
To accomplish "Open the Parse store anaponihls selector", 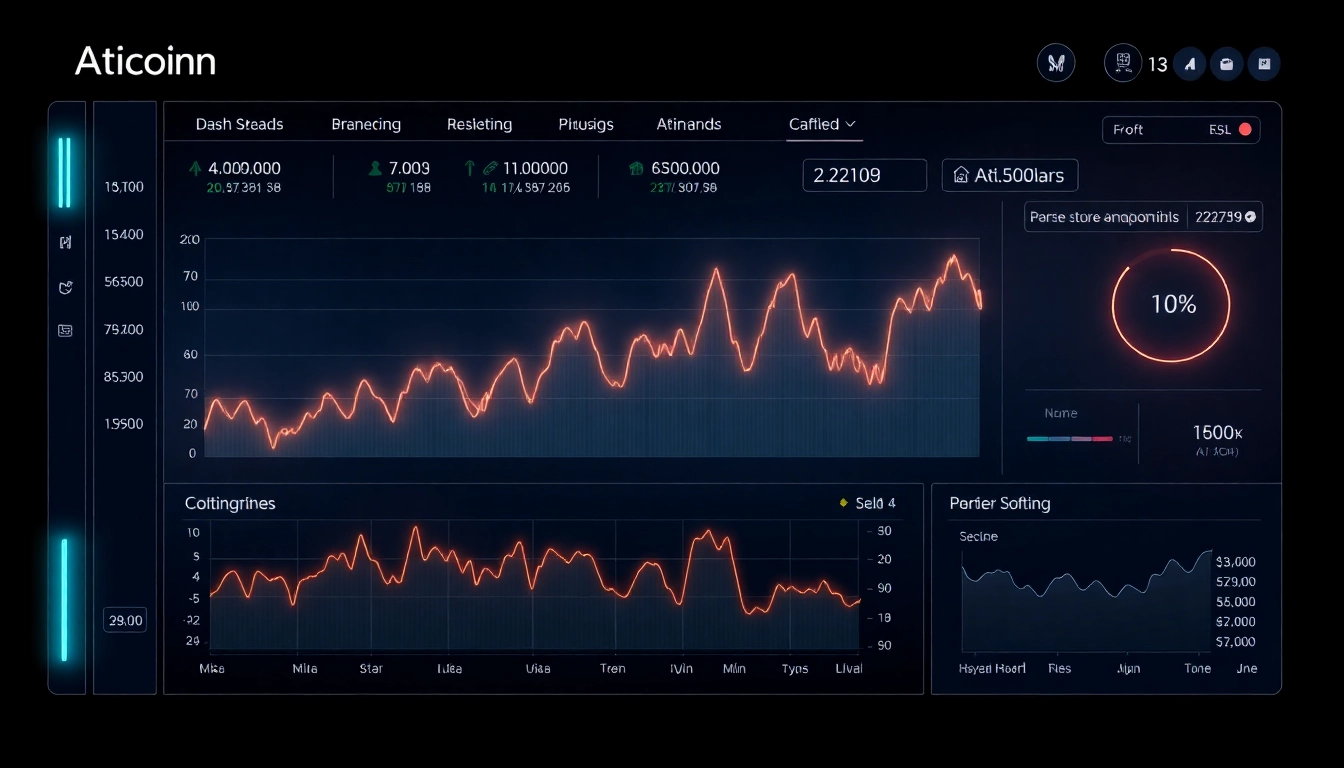I will click(1105, 217).
